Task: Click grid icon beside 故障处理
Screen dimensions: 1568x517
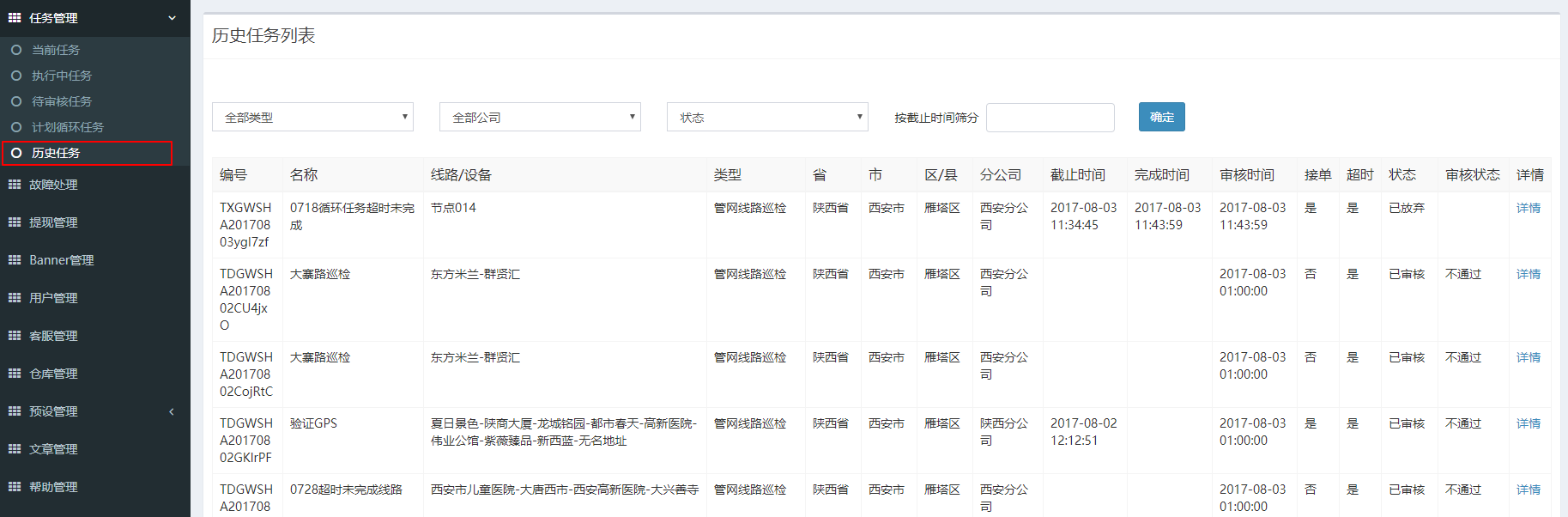Action: (x=15, y=185)
